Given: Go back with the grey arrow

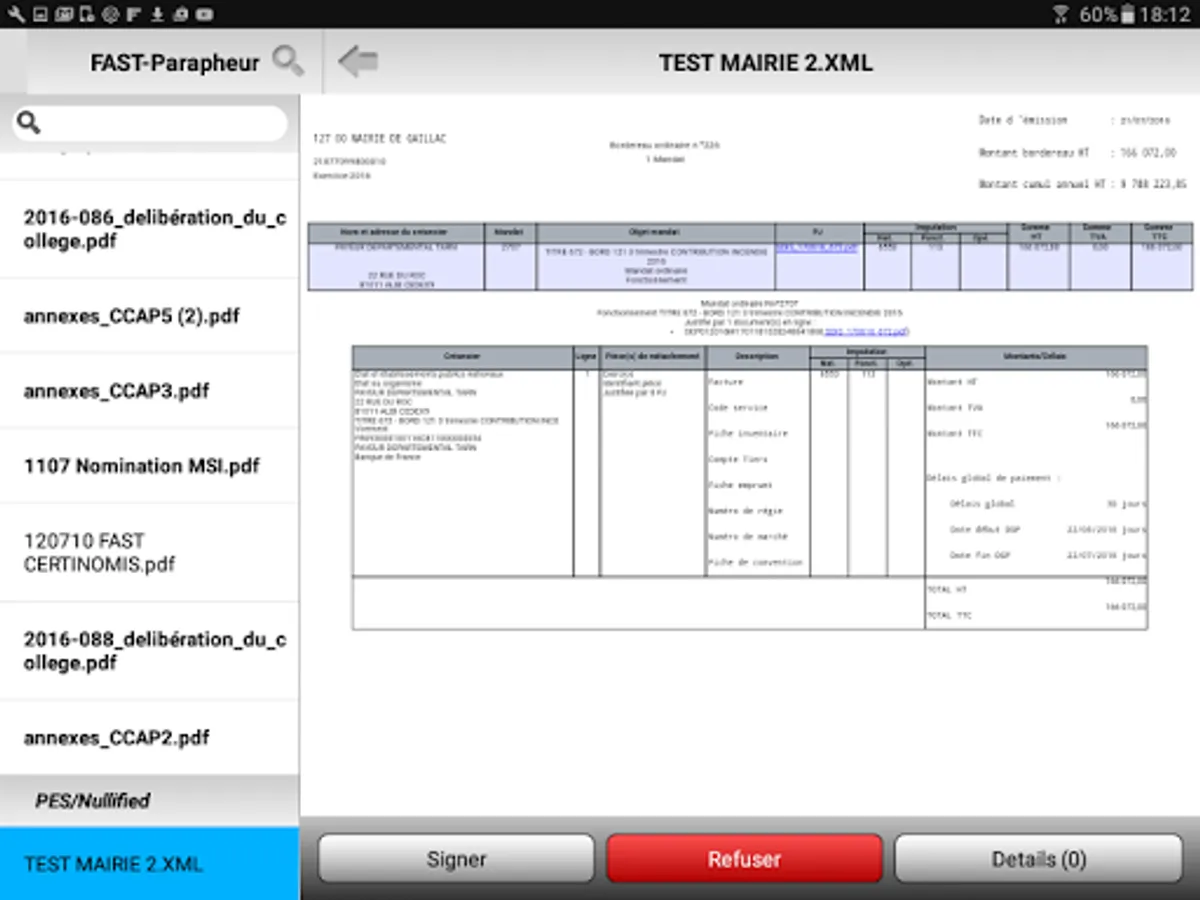Looking at the screenshot, I should pos(358,62).
